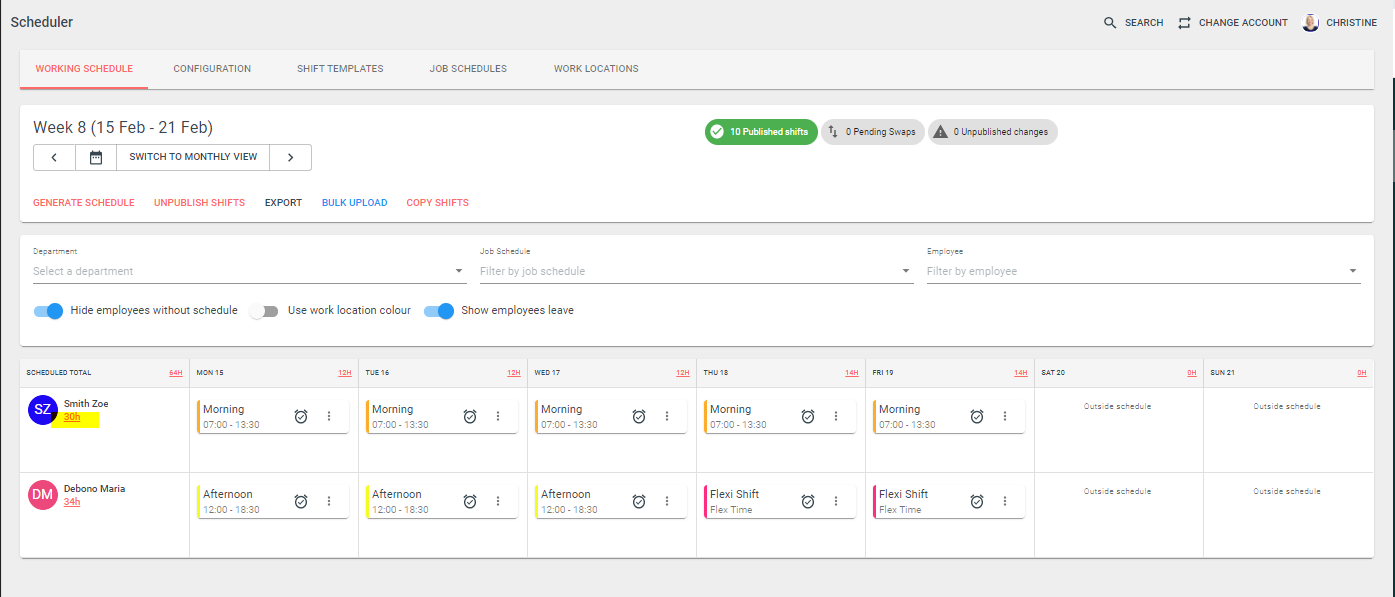Click the Export button

(x=283, y=203)
